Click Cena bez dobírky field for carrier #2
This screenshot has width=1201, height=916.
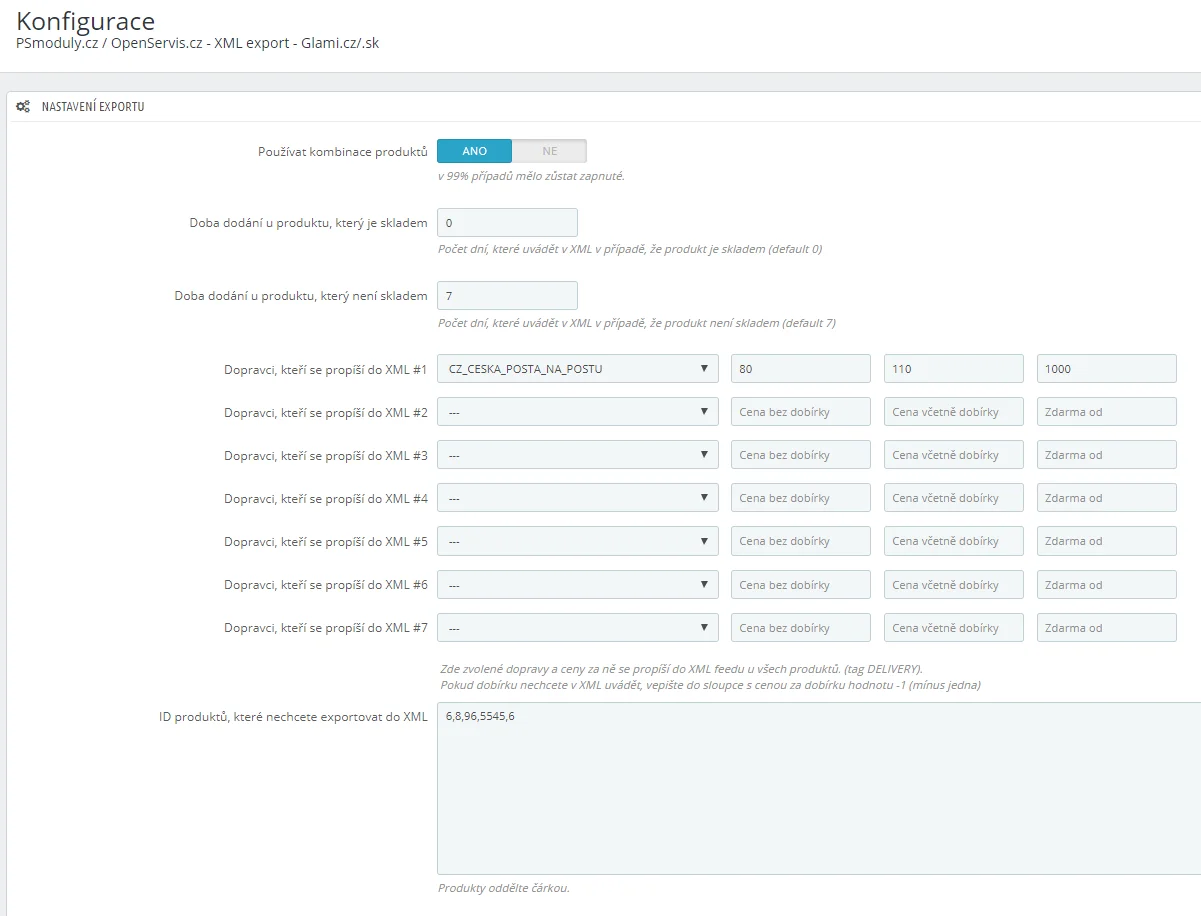(x=800, y=412)
